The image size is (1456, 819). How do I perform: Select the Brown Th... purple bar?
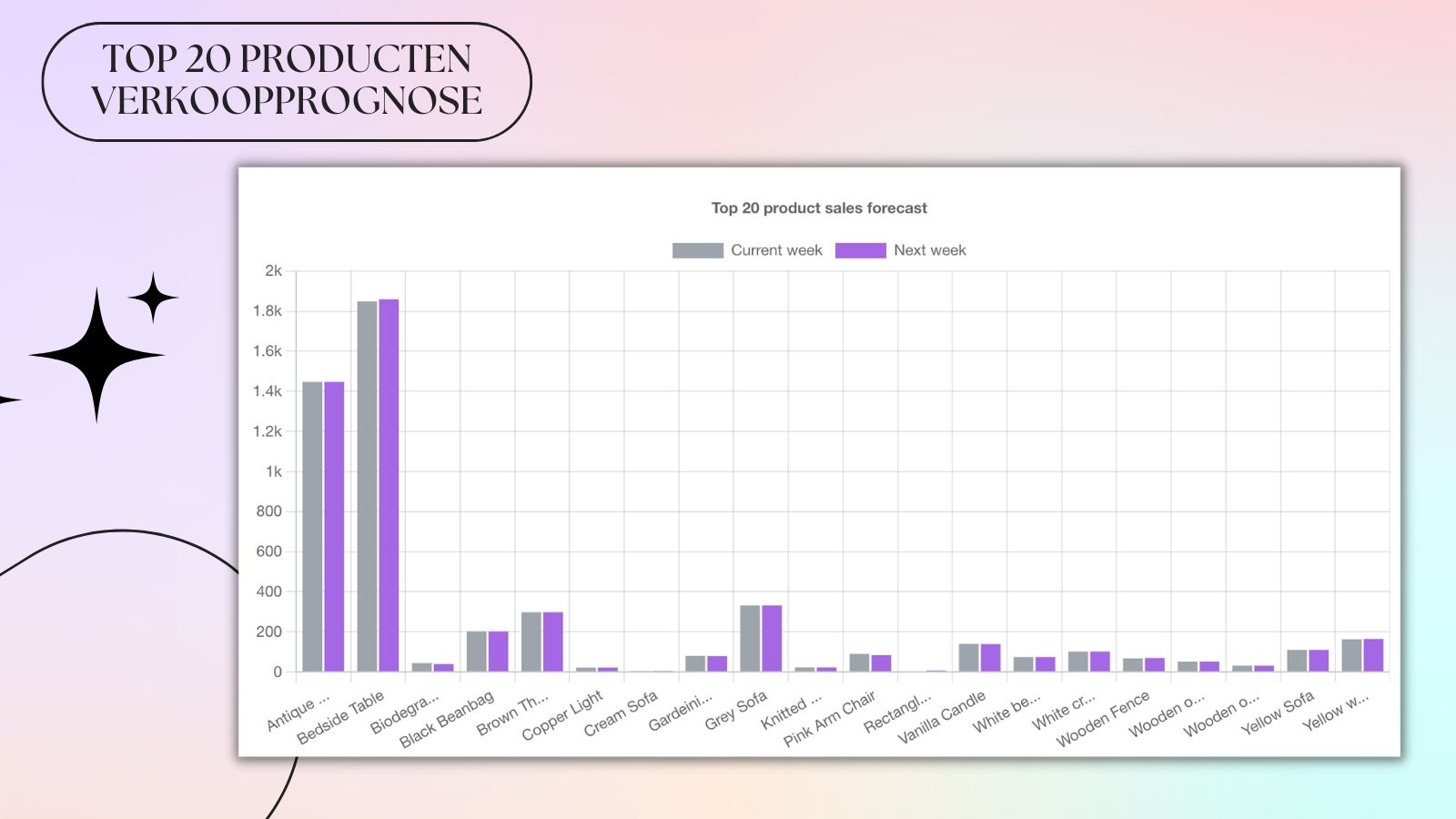[x=553, y=642]
